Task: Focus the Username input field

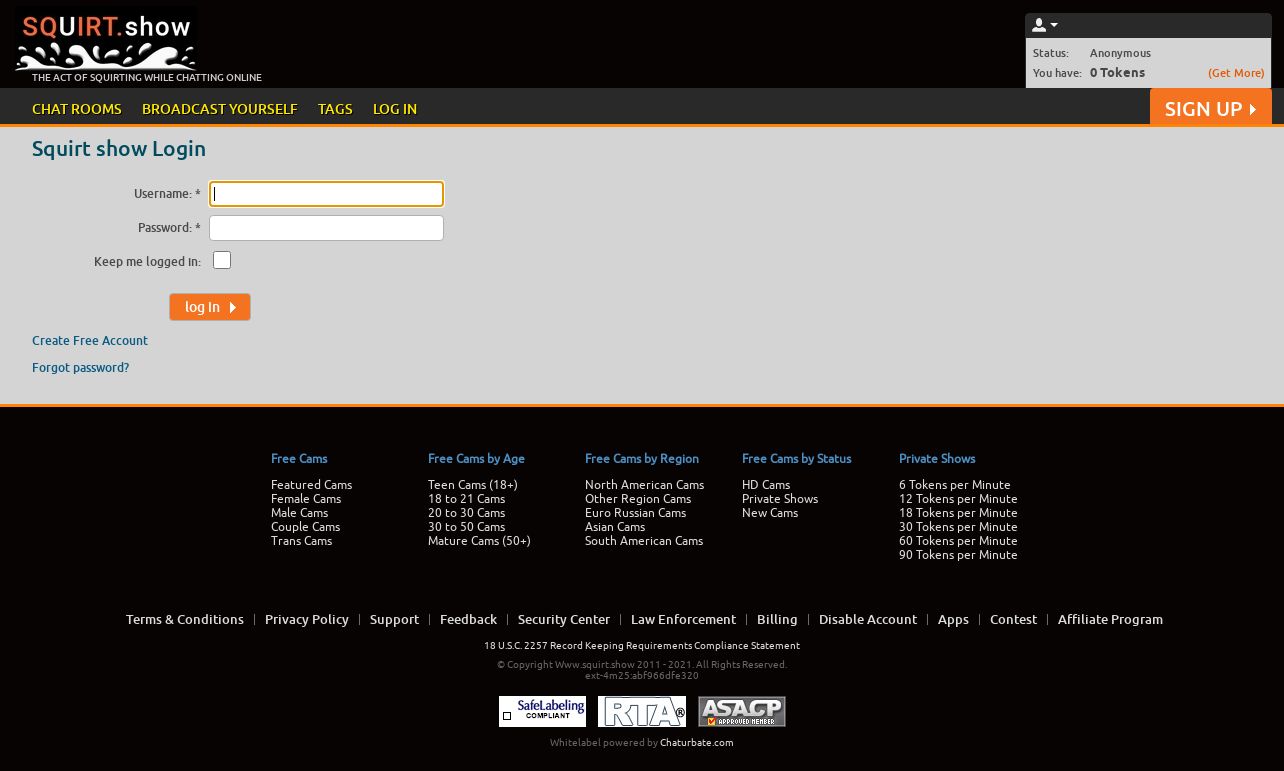Action: [x=326, y=194]
